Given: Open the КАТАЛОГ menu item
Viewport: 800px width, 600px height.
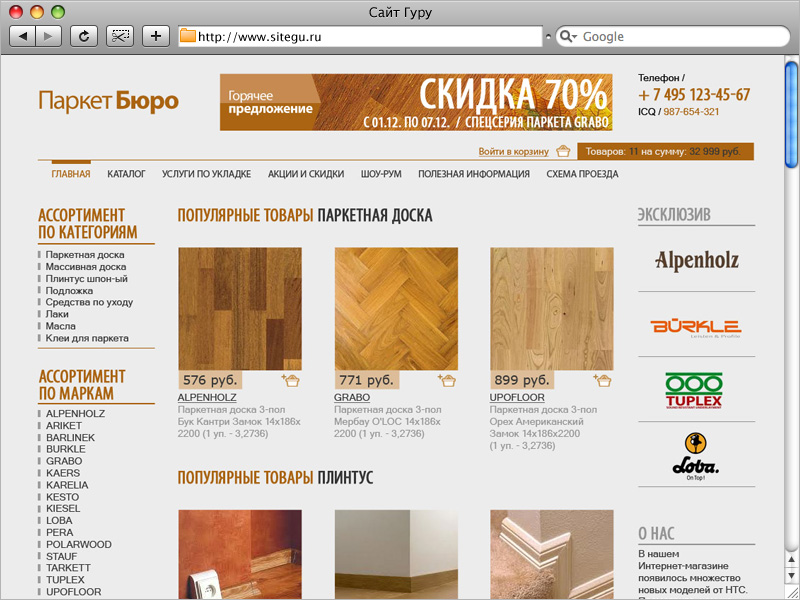Looking at the screenshot, I should coord(127,174).
